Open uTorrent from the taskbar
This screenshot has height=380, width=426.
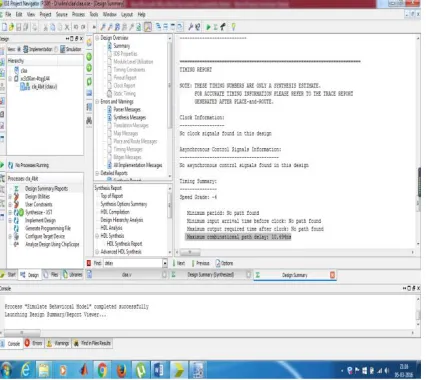(x=140, y=370)
